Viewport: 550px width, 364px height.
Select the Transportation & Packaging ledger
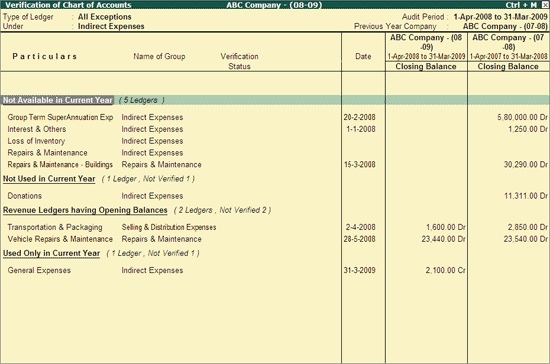tap(55, 227)
